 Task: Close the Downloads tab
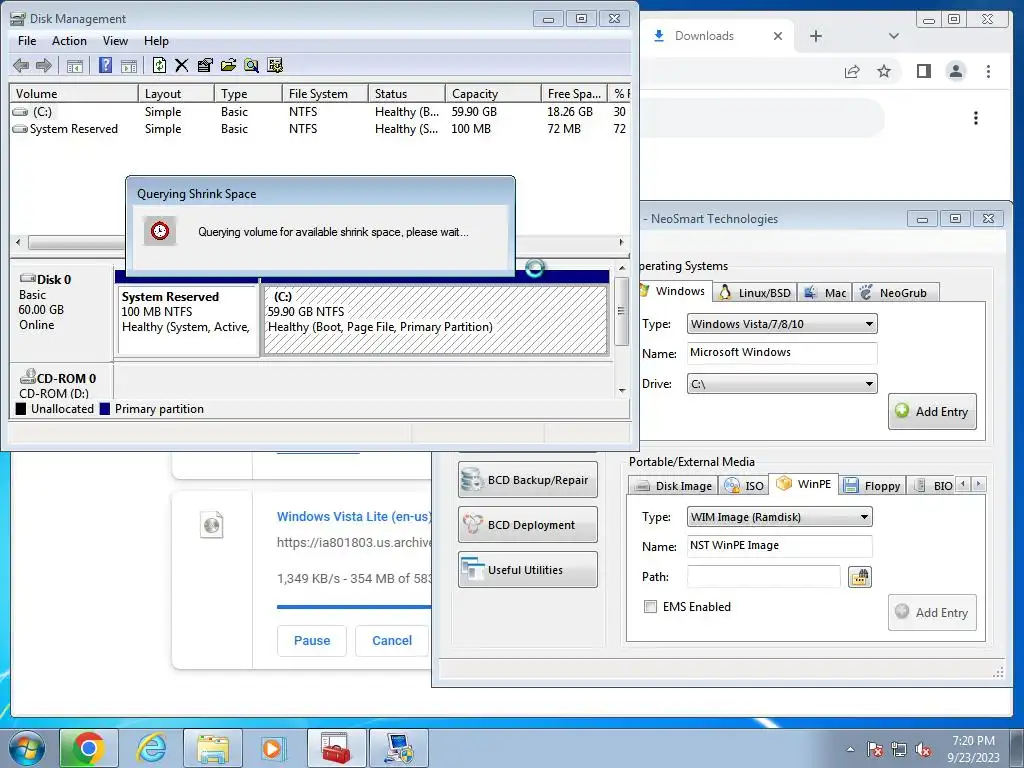[x=778, y=36]
